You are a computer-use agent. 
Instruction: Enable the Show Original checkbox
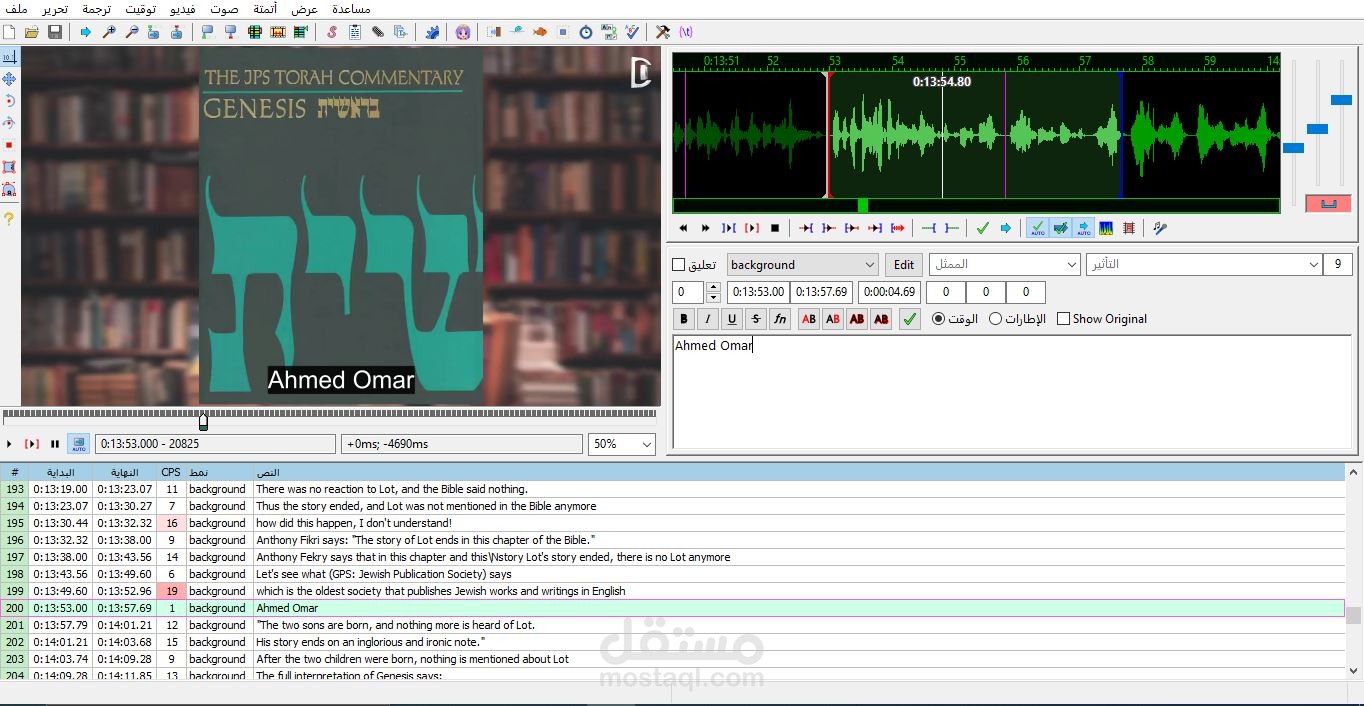(1064, 319)
